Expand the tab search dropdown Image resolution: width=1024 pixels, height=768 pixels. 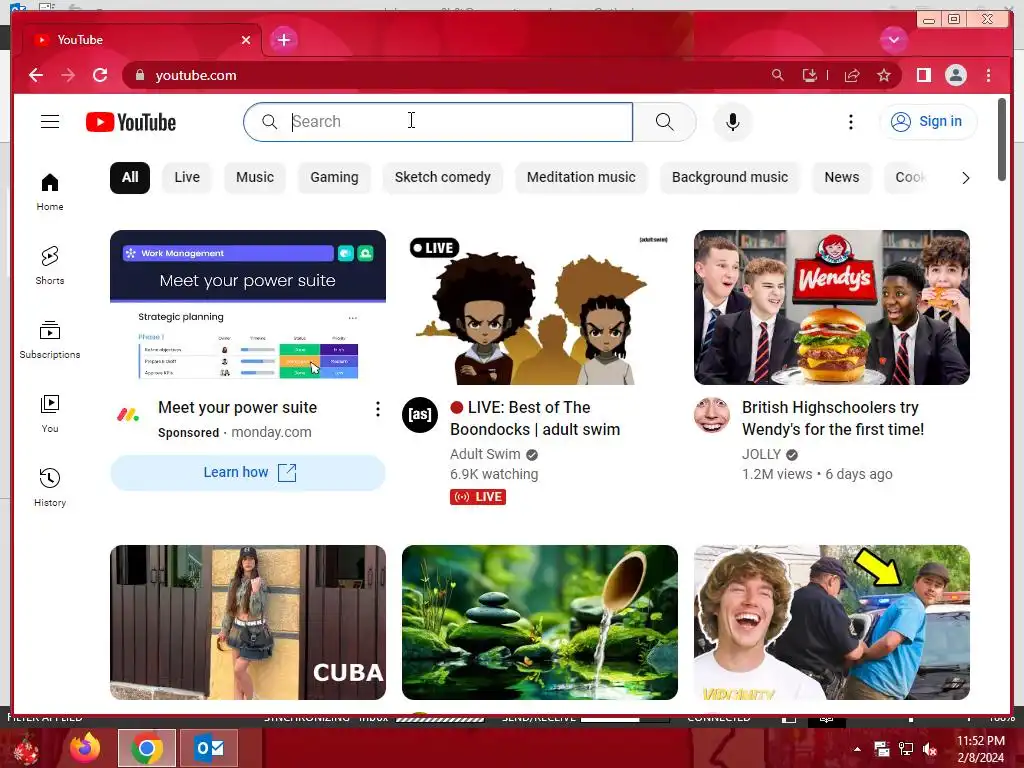pyautogui.click(x=893, y=40)
